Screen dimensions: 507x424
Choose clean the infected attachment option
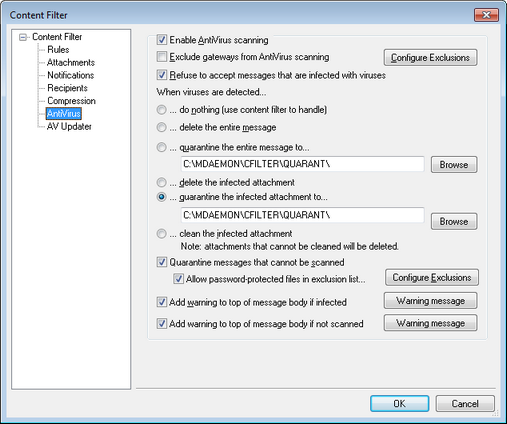[161, 234]
